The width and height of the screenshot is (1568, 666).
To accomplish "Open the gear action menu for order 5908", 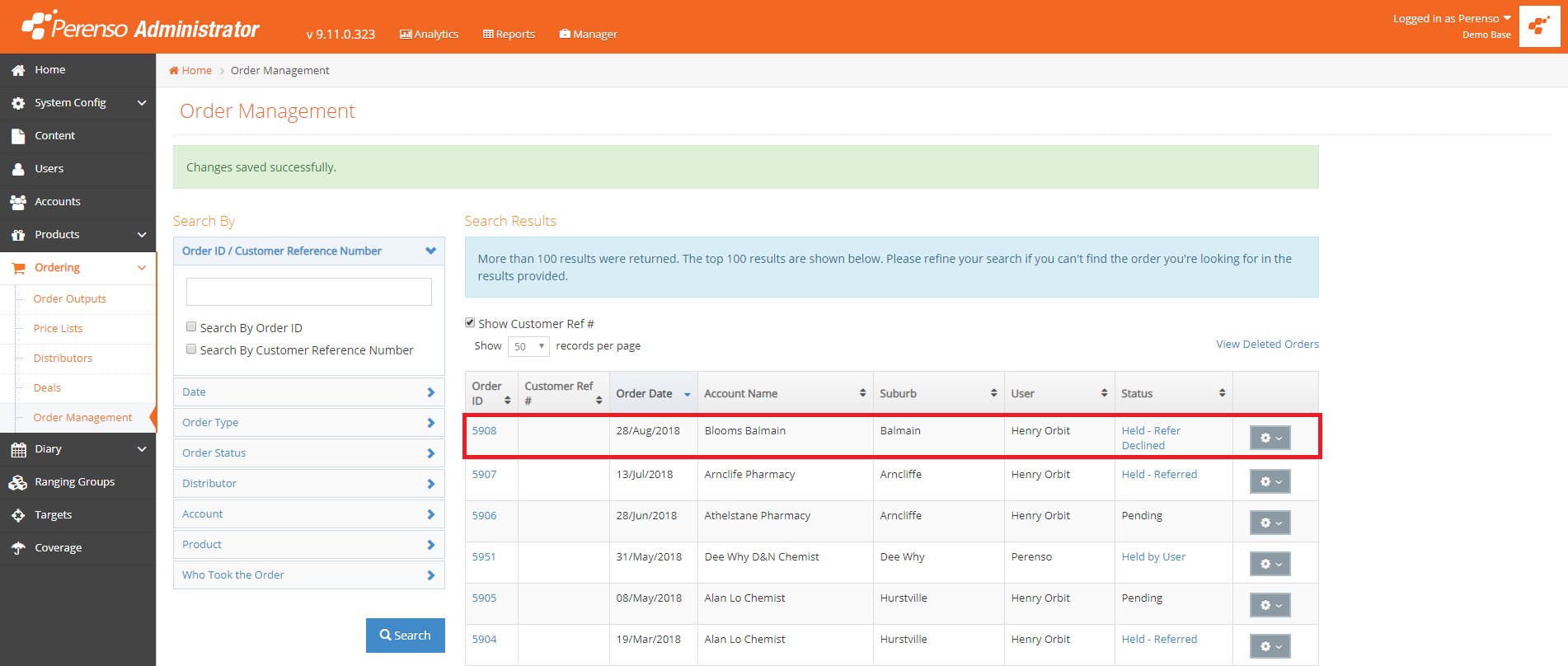I will (x=1270, y=438).
